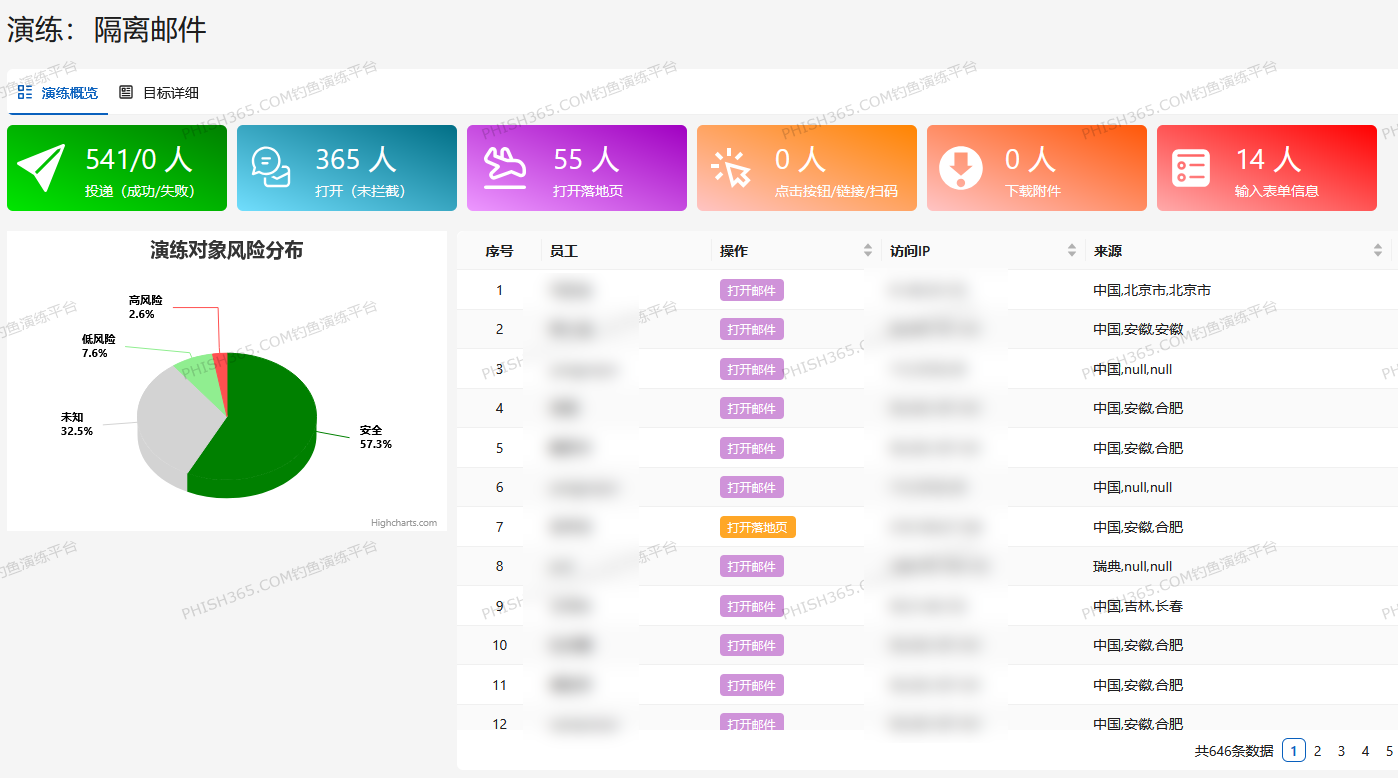The height and width of the screenshot is (778, 1398).
Task: Click the 目标详细 tab list icon
Action: tap(126, 93)
